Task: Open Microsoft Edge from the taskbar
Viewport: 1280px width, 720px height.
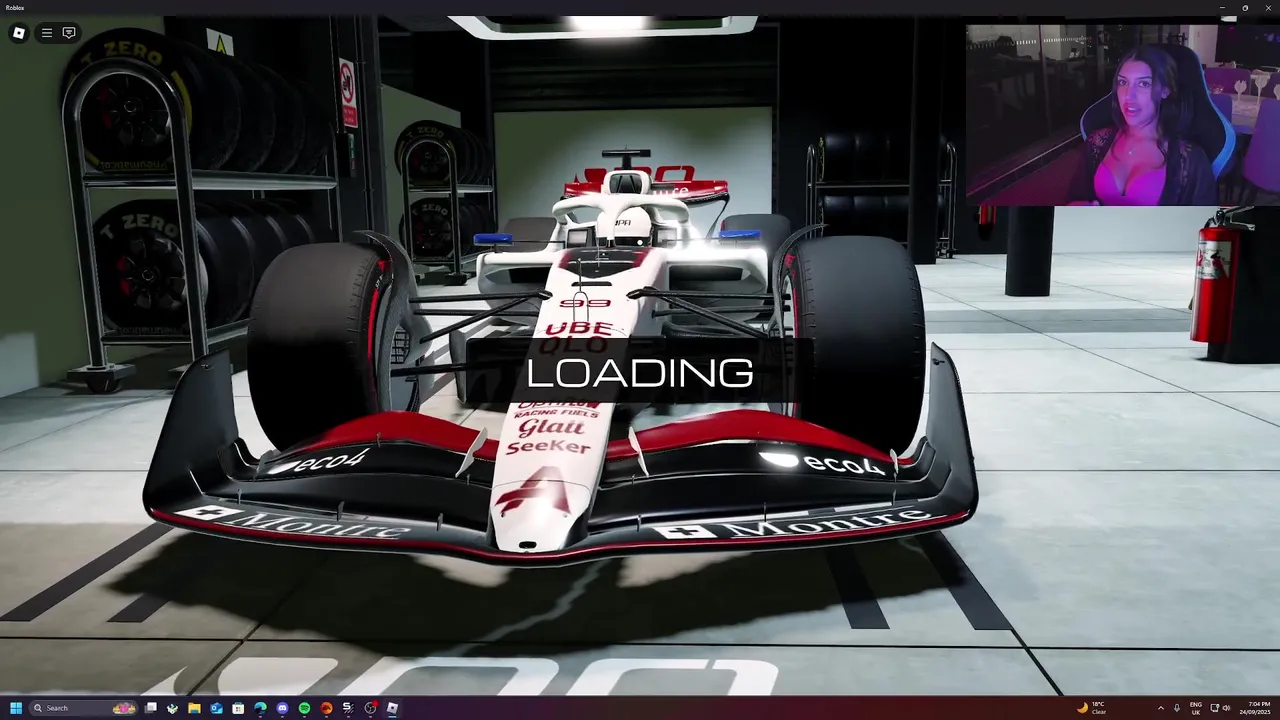Action: tap(260, 708)
